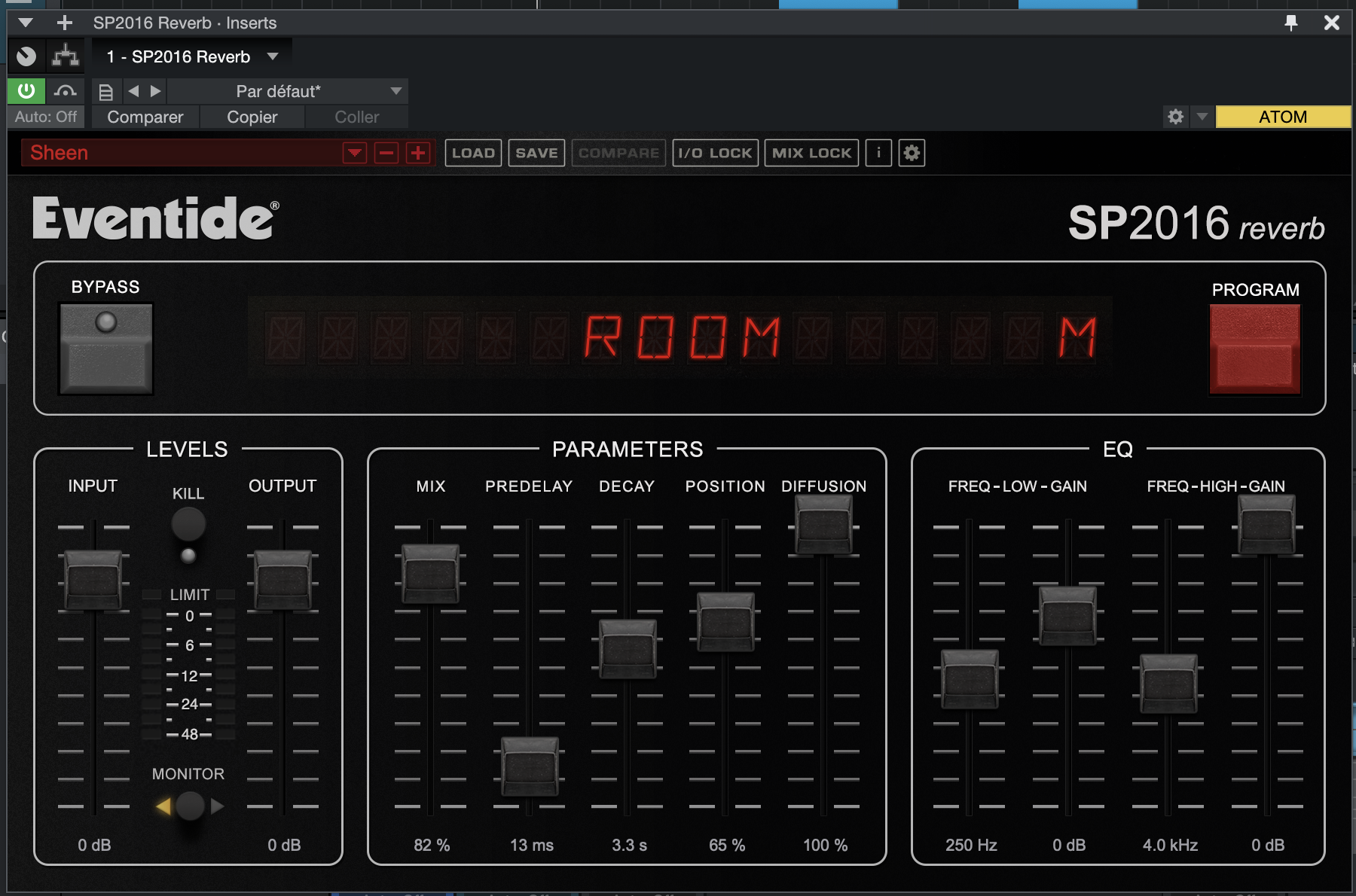Click the MONITOR left arrow
This screenshot has height=896, width=1356.
[163, 806]
